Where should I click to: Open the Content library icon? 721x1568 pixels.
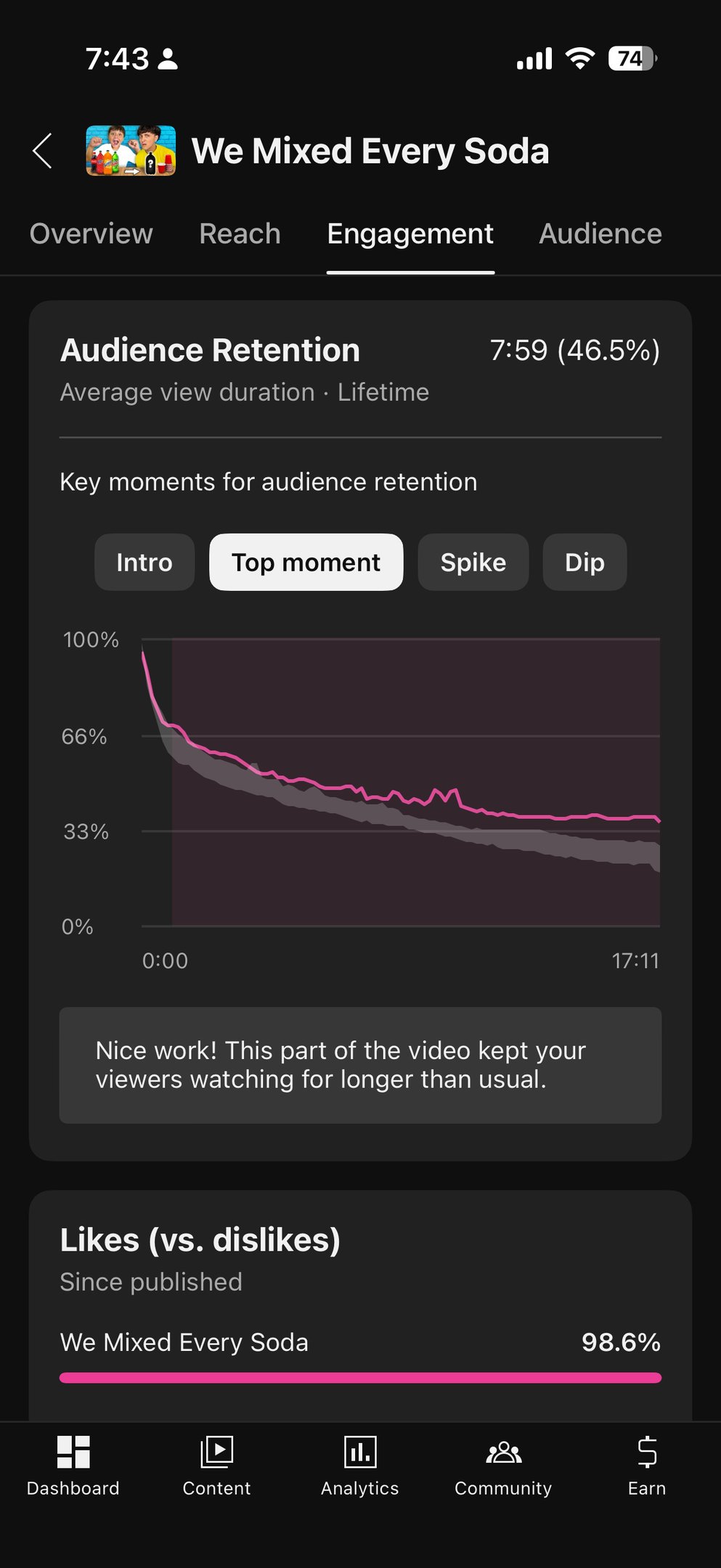[216, 1453]
